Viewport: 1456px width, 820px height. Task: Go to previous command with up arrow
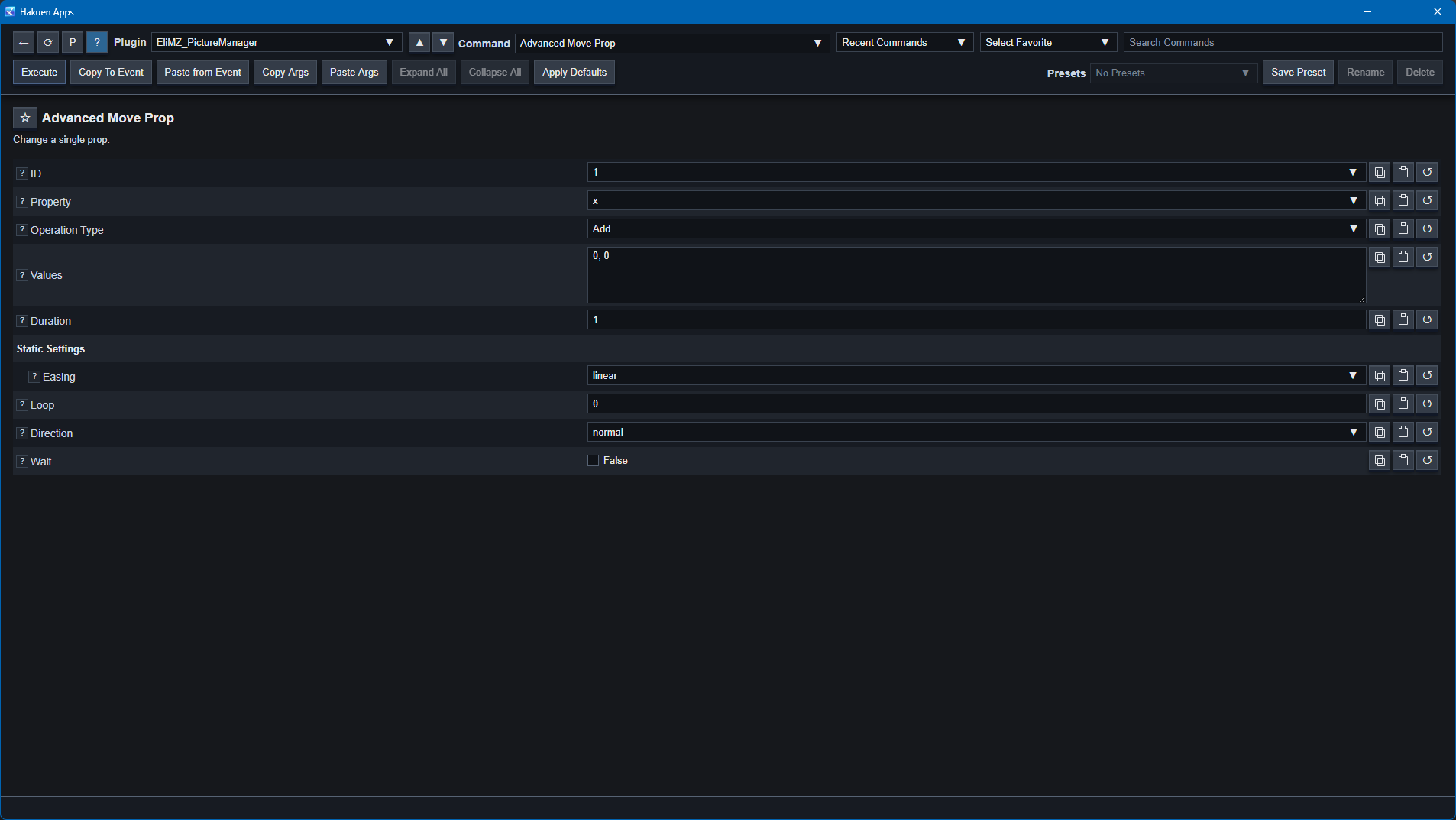point(419,42)
